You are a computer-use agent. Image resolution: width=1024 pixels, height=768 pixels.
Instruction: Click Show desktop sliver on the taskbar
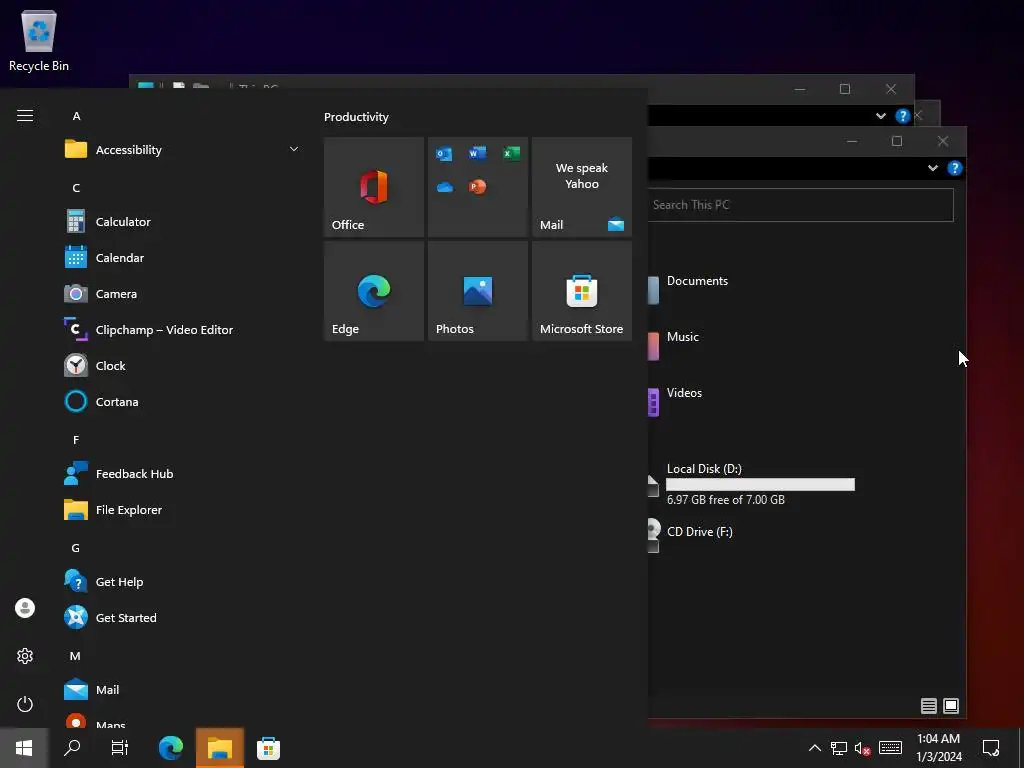pos(1021,748)
